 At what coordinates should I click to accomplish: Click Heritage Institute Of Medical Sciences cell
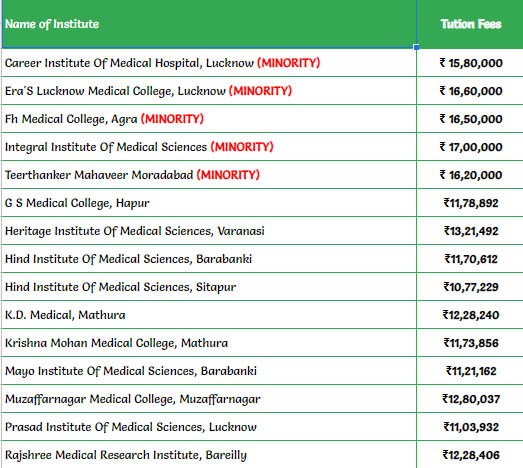tap(209, 231)
